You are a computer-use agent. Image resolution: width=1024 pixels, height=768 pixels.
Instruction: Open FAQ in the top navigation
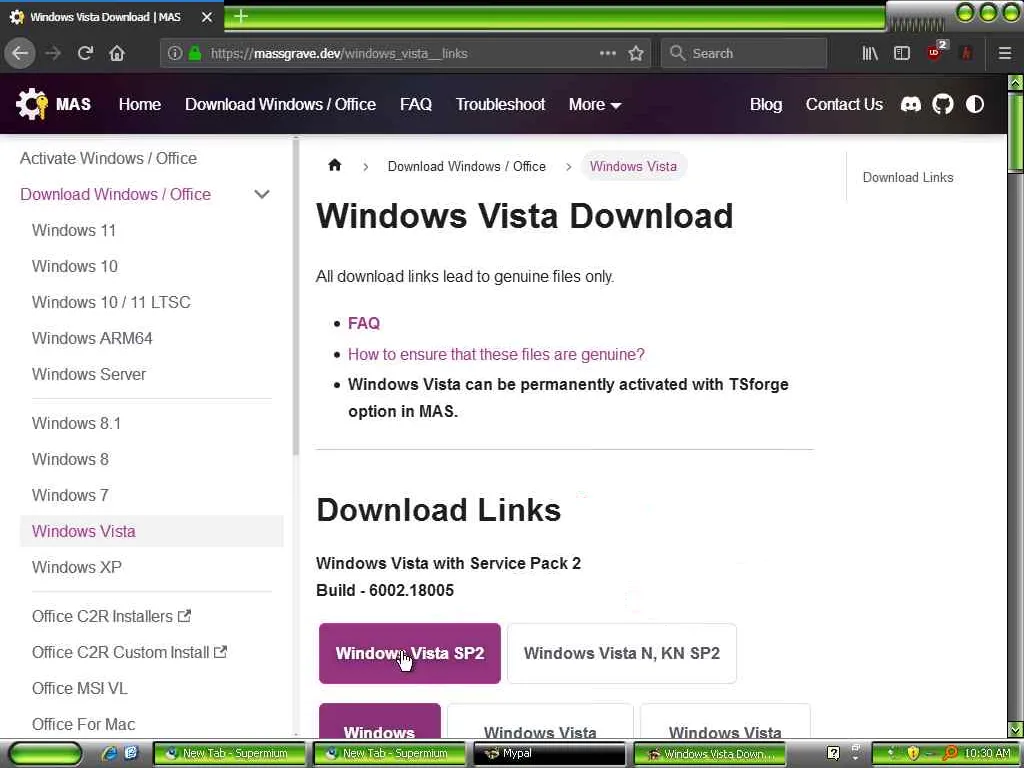point(416,104)
